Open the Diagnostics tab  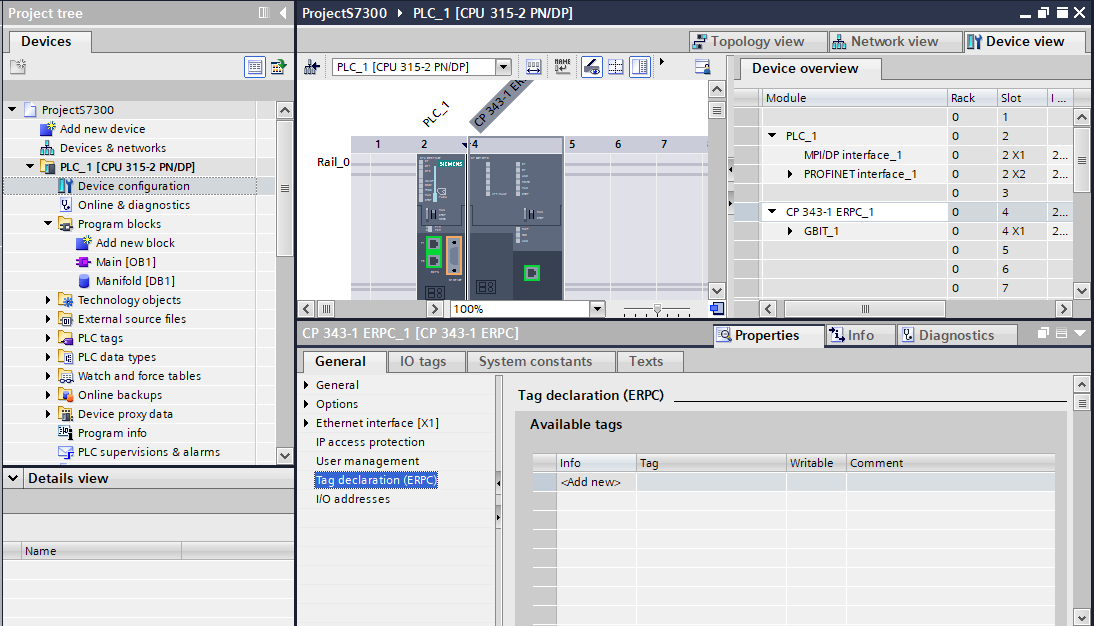pos(956,336)
